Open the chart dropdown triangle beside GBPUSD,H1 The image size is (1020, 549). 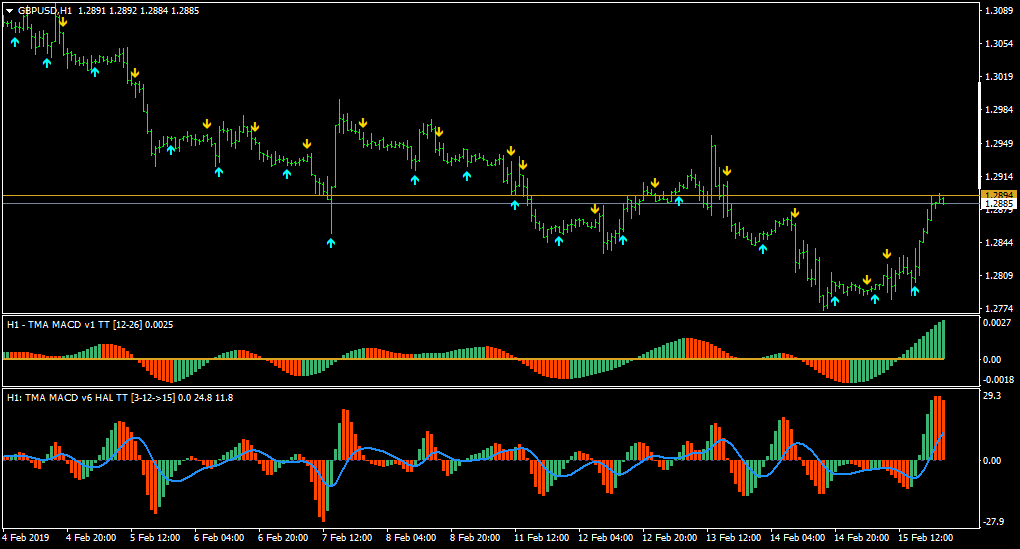pyautogui.click(x=9, y=10)
